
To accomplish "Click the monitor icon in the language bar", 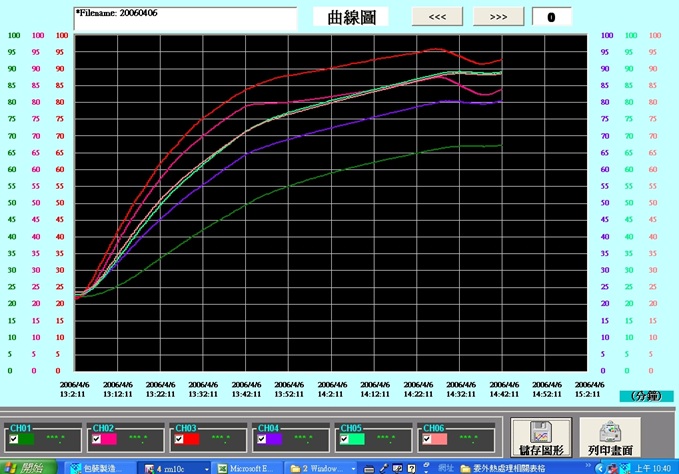I will tap(397, 468).
